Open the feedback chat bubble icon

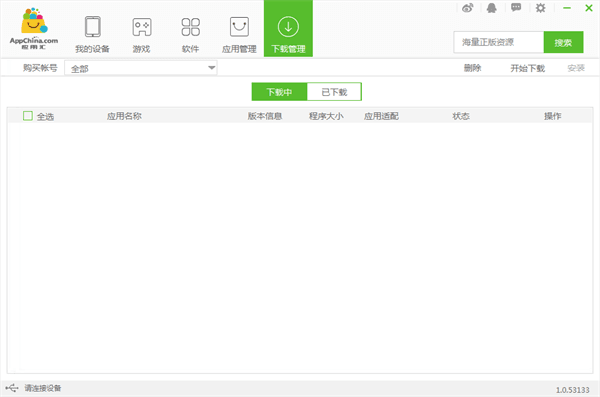pyautogui.click(x=516, y=8)
